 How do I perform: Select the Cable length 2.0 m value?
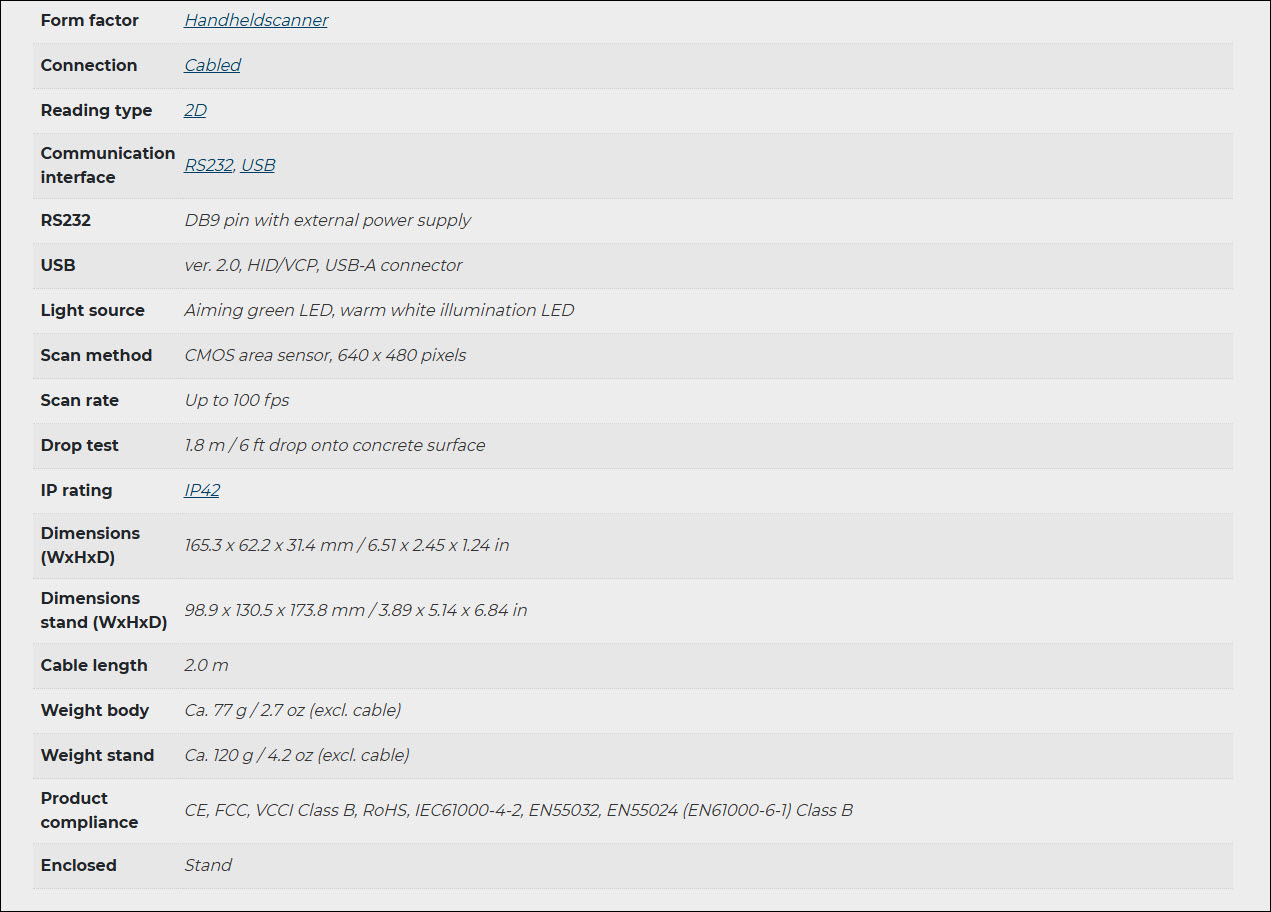point(206,665)
